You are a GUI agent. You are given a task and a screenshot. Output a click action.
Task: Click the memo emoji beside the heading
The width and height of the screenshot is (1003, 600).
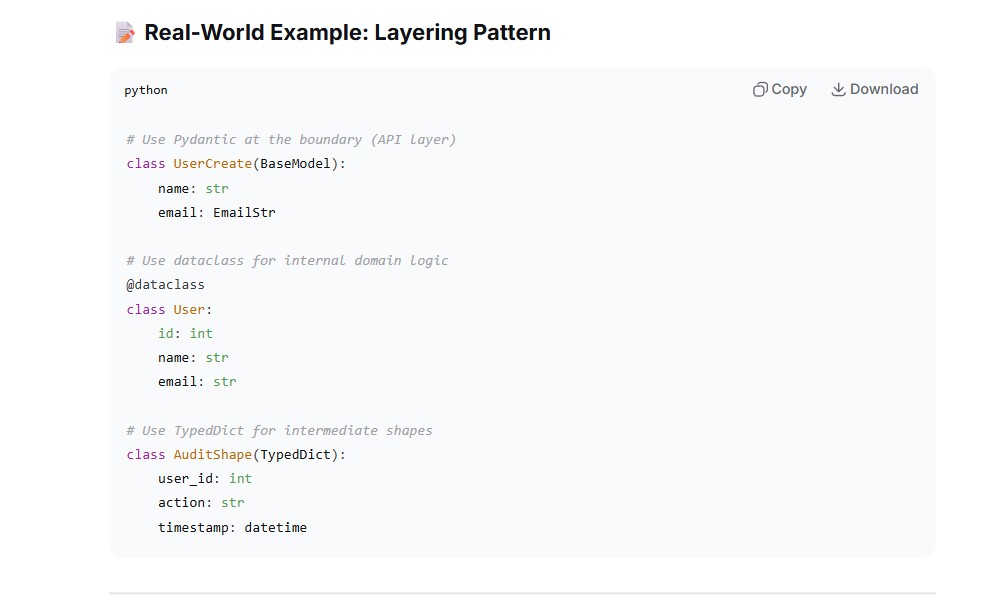125,33
